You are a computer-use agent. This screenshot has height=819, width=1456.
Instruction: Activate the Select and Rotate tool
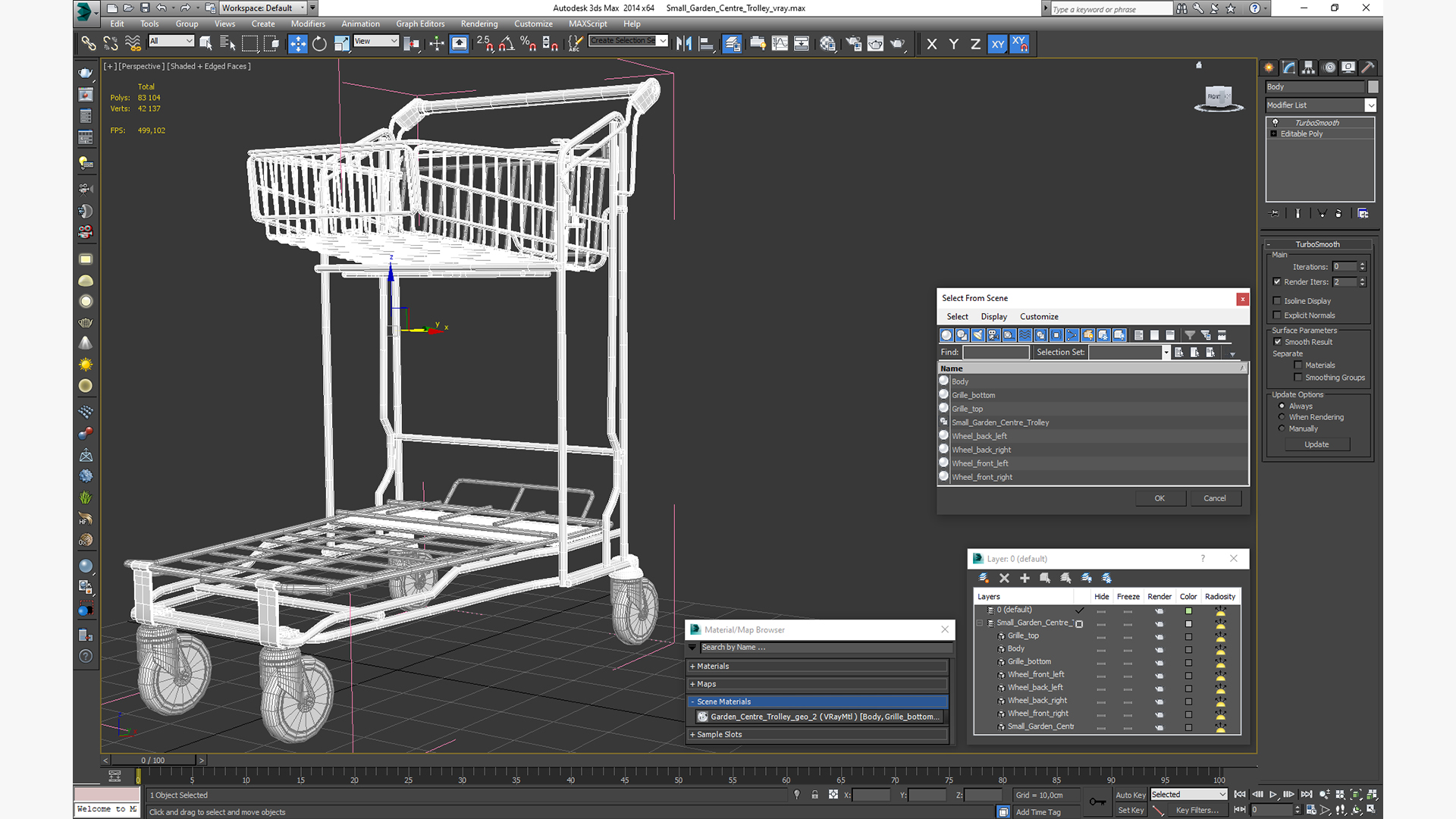point(319,44)
